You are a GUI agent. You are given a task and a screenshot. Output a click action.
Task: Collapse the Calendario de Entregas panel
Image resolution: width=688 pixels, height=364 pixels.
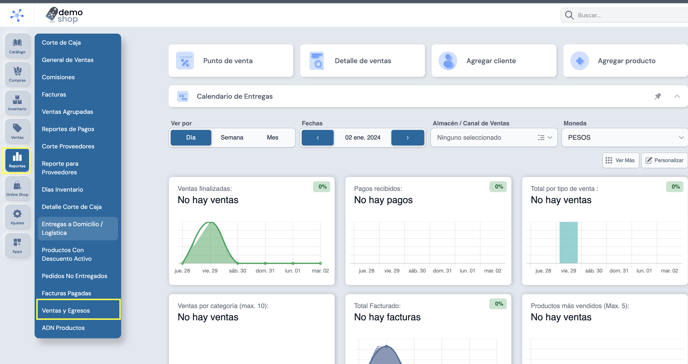pyautogui.click(x=677, y=96)
